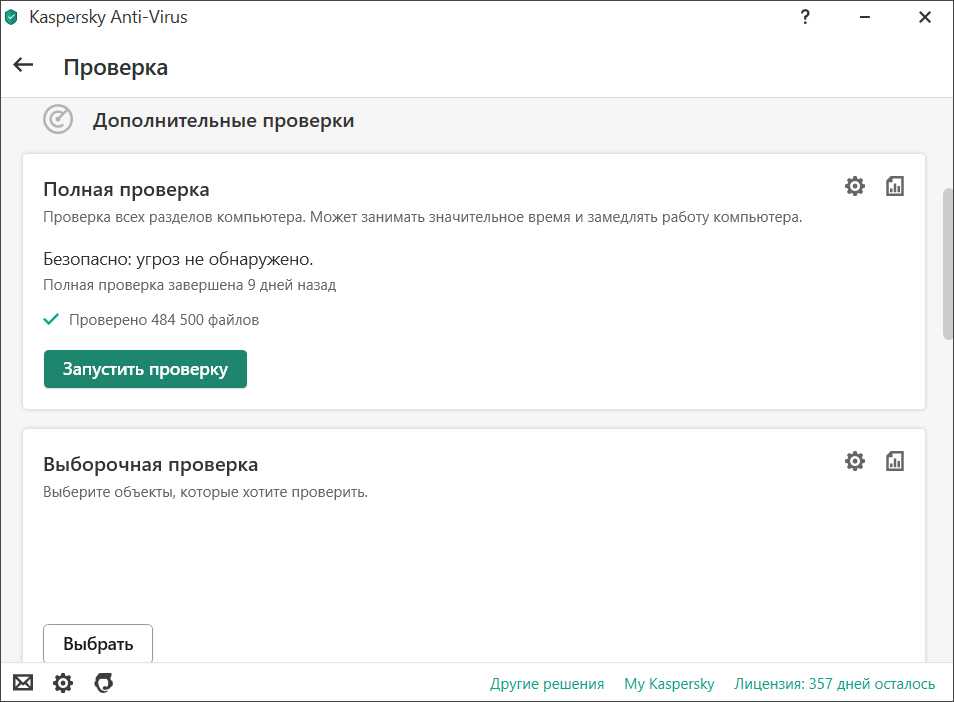Open settings gear for Полная проверка
This screenshot has width=954, height=702.
click(854, 186)
